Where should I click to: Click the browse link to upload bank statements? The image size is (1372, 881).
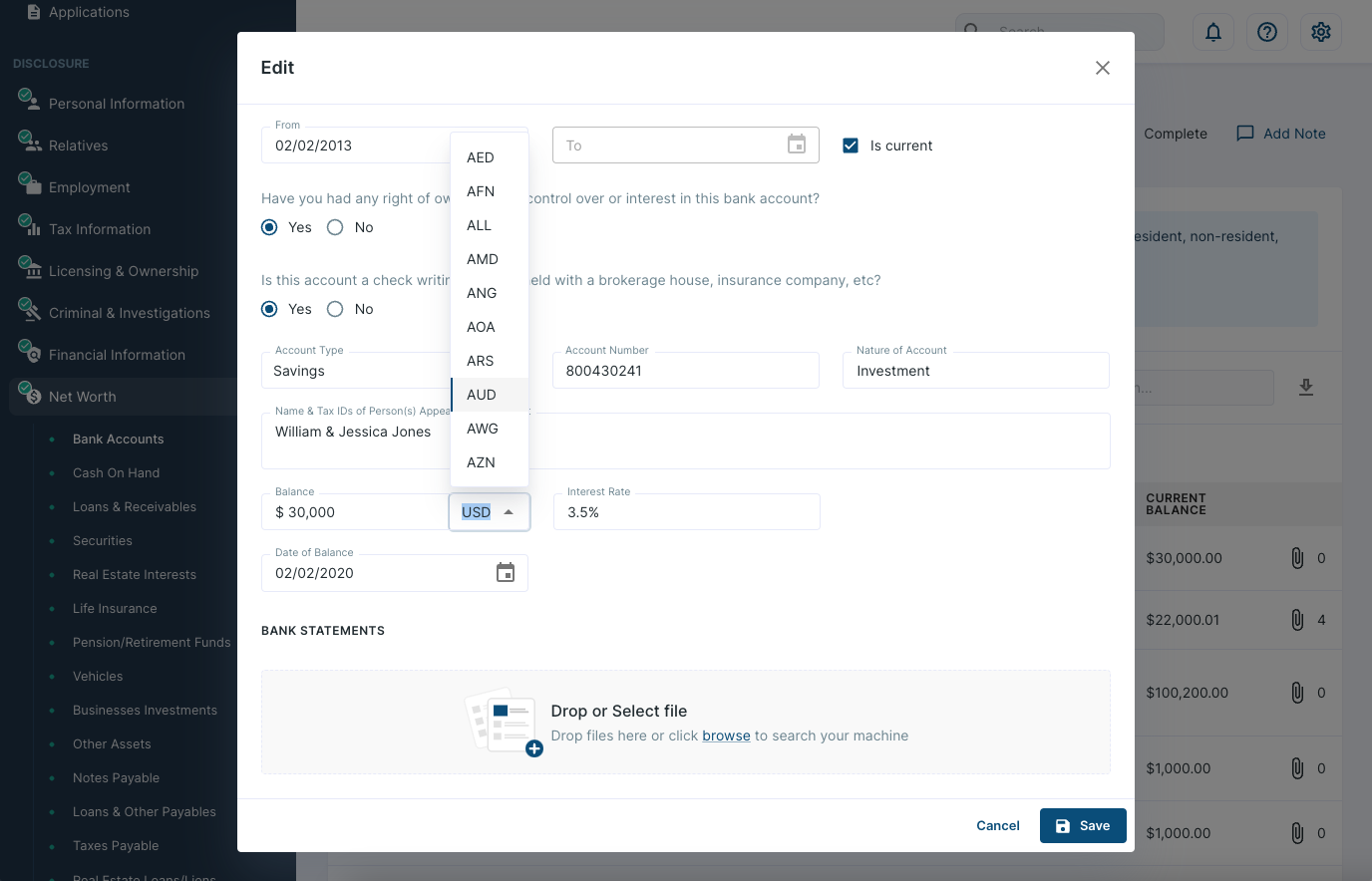[x=726, y=735]
